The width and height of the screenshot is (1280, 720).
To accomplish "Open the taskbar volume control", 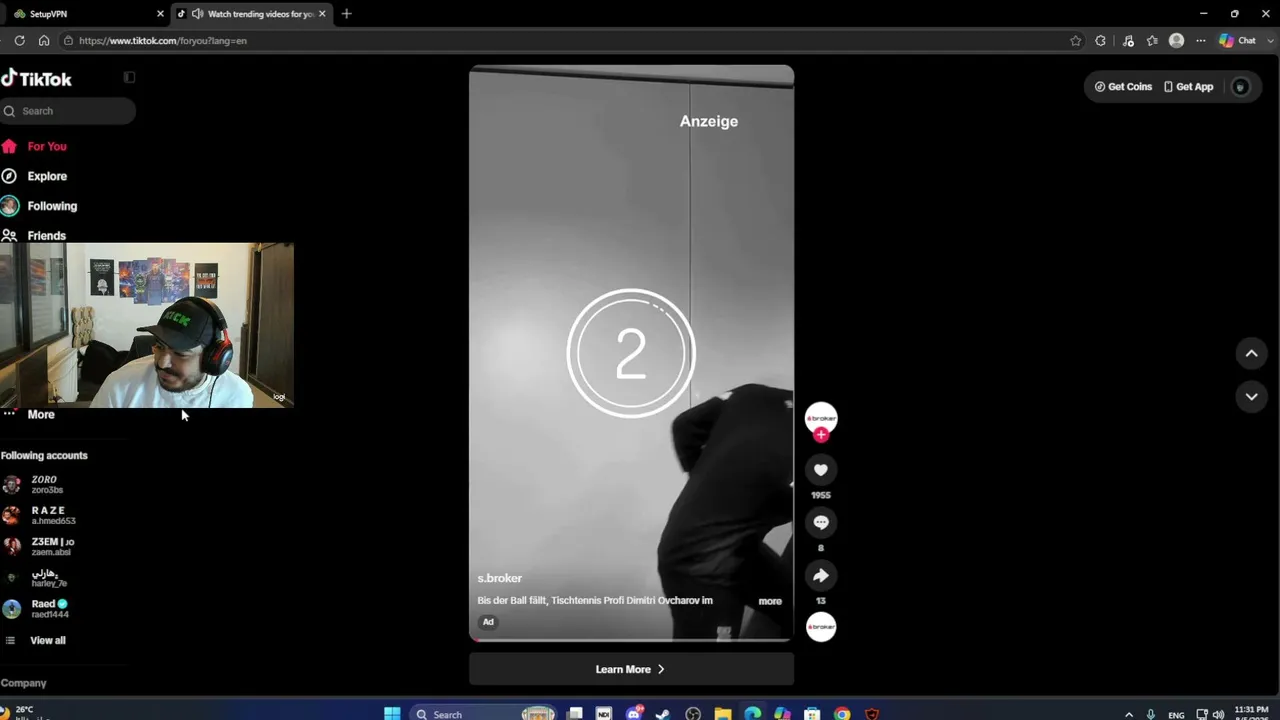I will tap(1218, 714).
